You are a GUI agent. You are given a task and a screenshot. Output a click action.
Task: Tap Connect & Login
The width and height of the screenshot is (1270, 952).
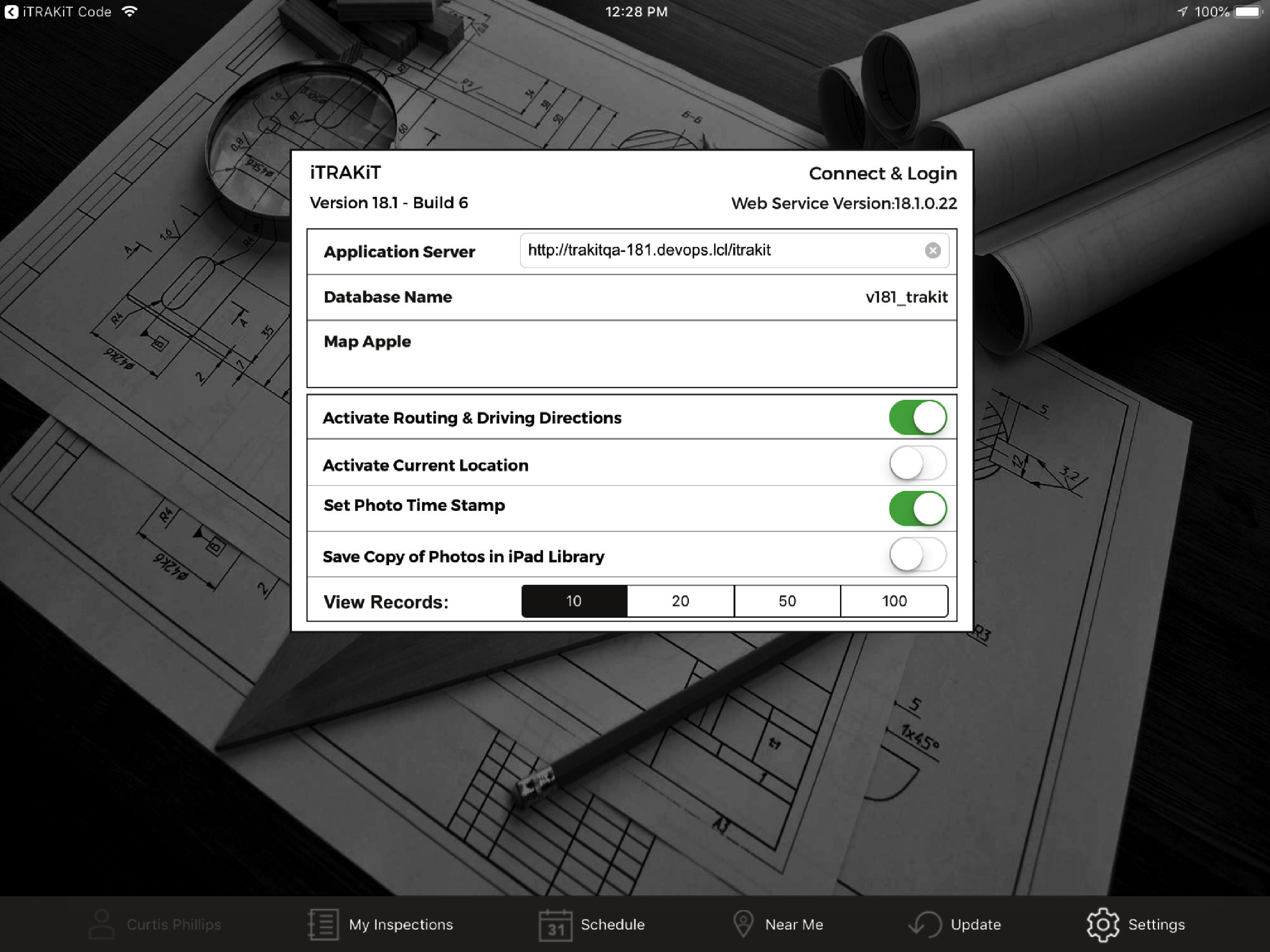pos(882,173)
